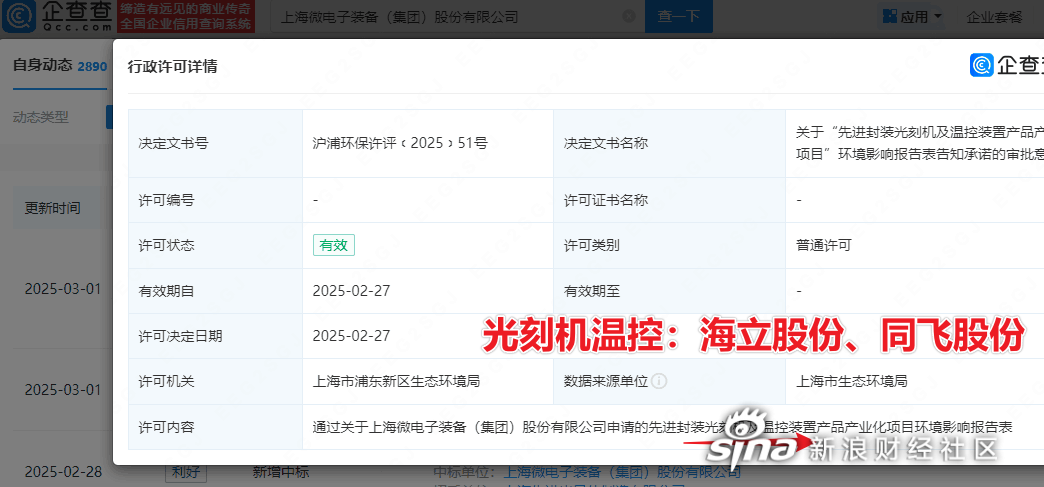Click the 动态类型 filter label

click(x=41, y=117)
